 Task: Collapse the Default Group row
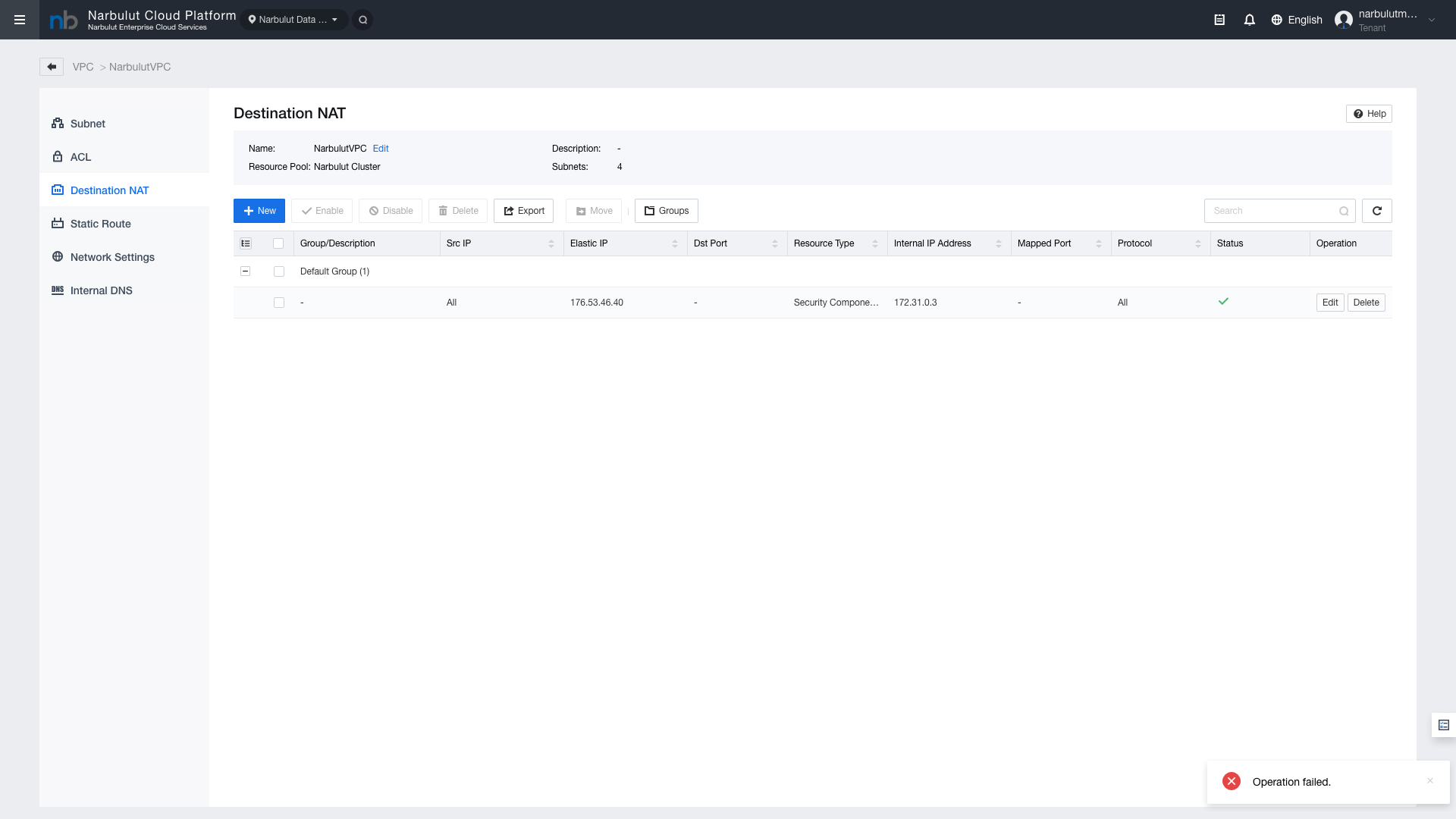tap(246, 271)
